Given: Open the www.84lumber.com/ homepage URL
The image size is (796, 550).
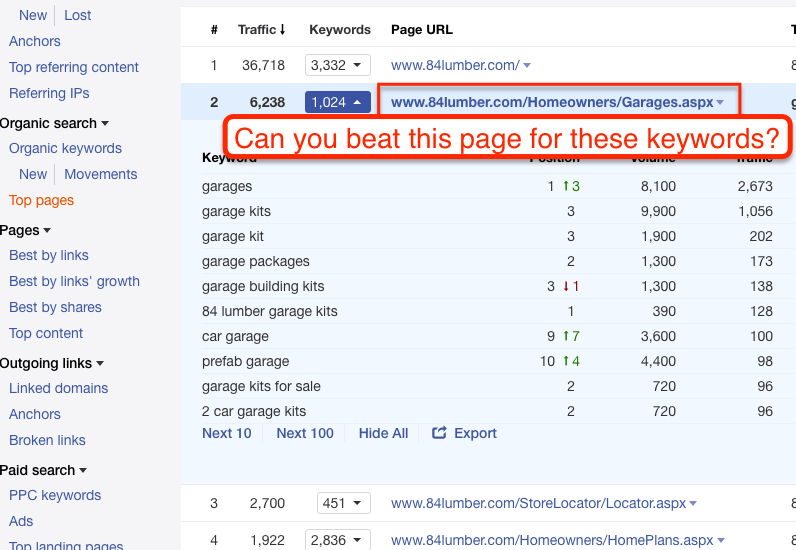Looking at the screenshot, I should [454, 66].
